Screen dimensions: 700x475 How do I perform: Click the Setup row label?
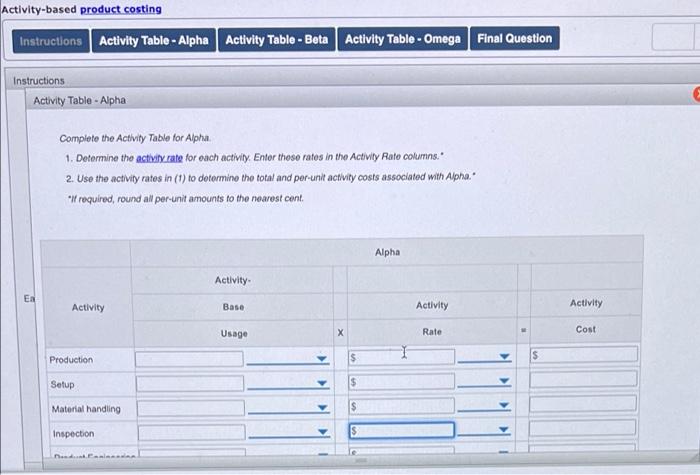coord(62,384)
